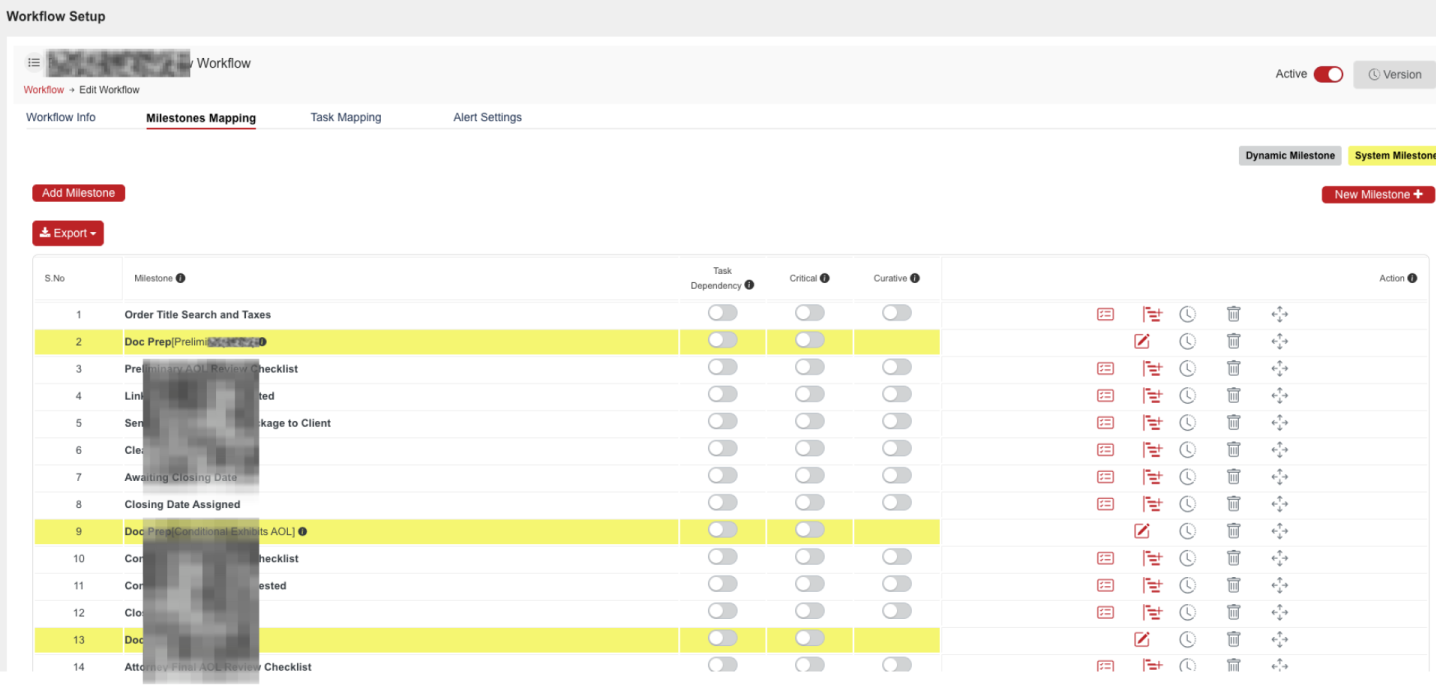
Task: Click the info icon beside Milestone header
Action: point(181,279)
